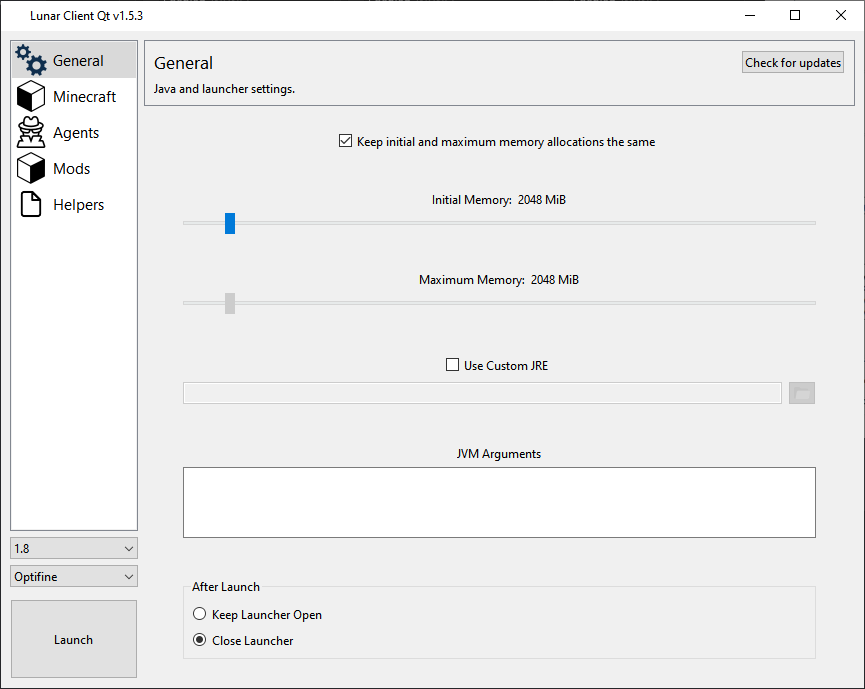The height and width of the screenshot is (689, 865).
Task: Close the Lunar Client Qt window
Action: click(841, 15)
